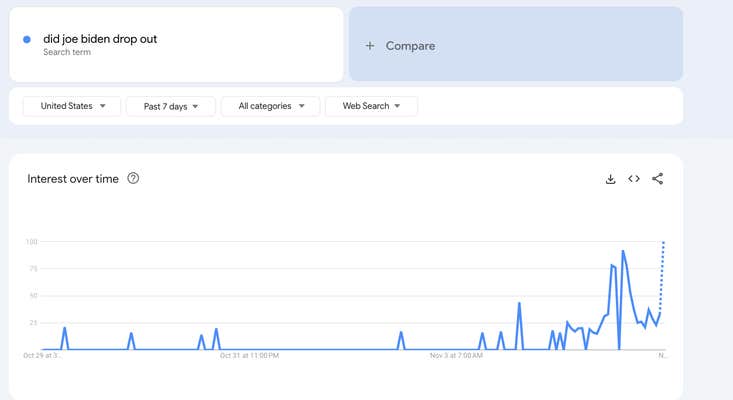Click the plus icon beside Compare
This screenshot has width=733, height=400.
(x=370, y=46)
